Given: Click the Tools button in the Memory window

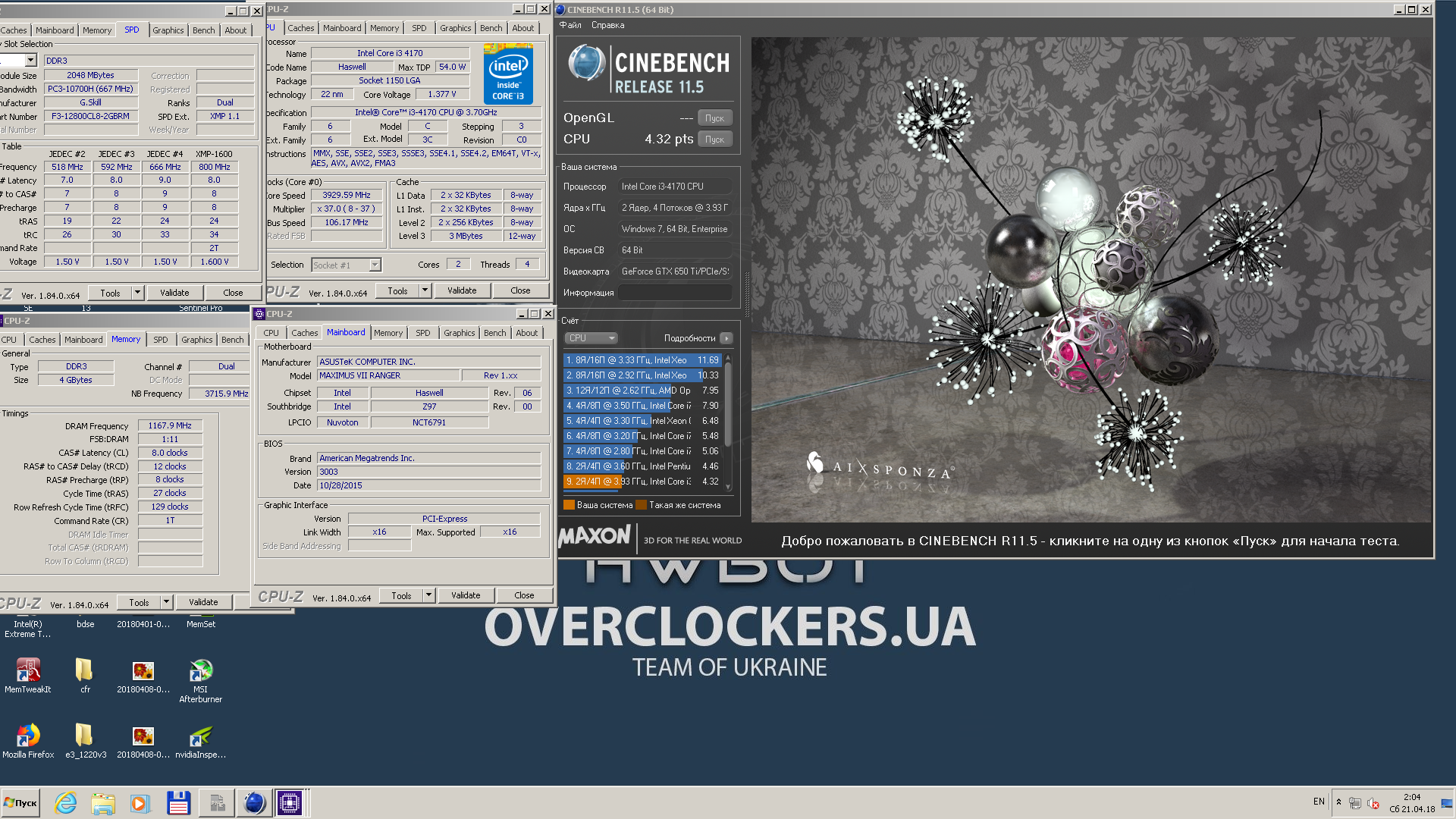Looking at the screenshot, I should coord(139,602).
